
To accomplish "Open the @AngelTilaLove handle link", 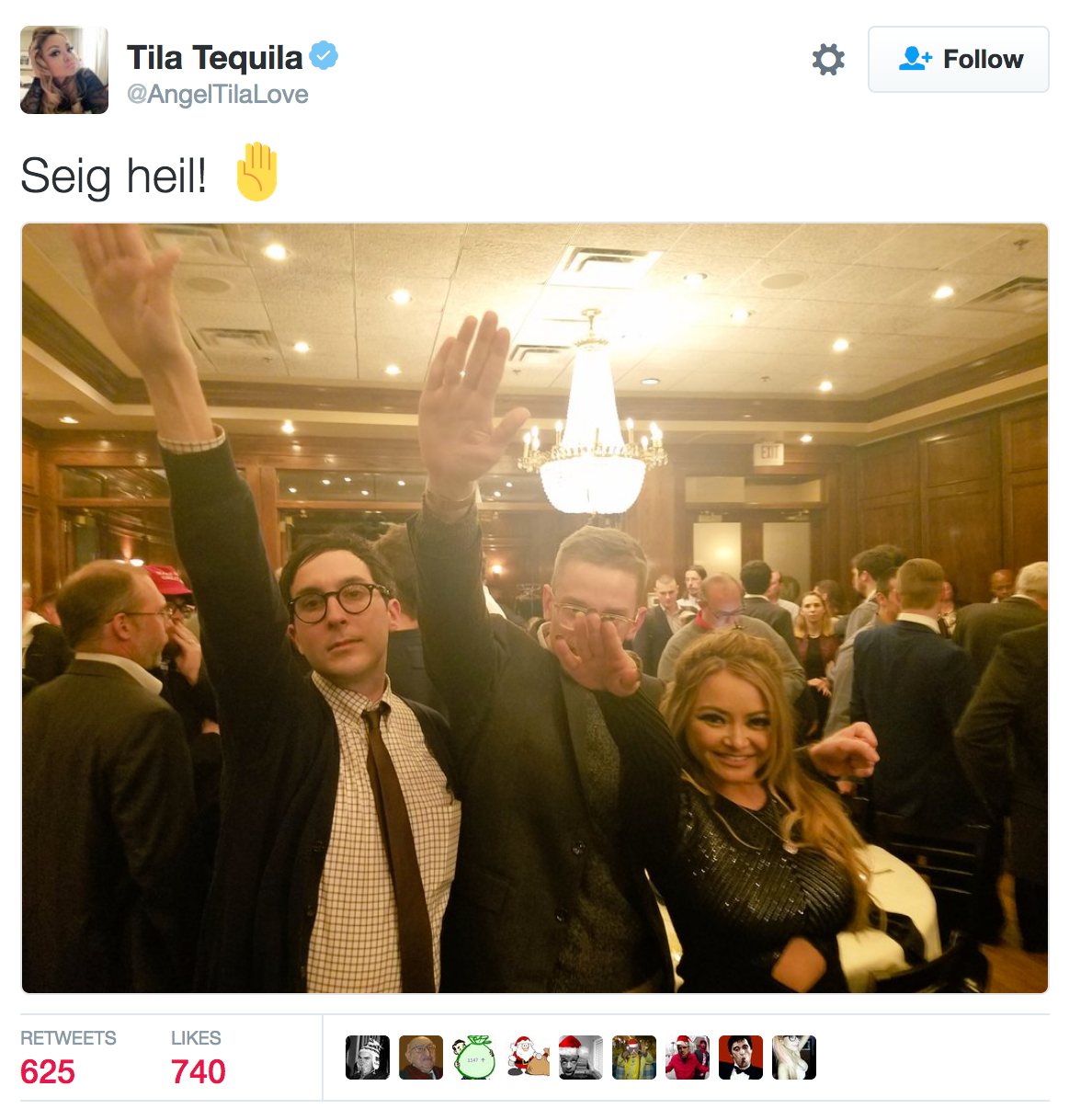I will click(217, 95).
